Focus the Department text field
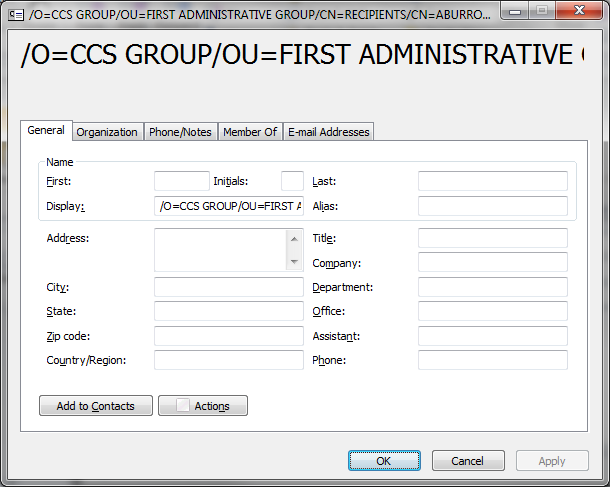The height and width of the screenshot is (487, 610). click(492, 287)
